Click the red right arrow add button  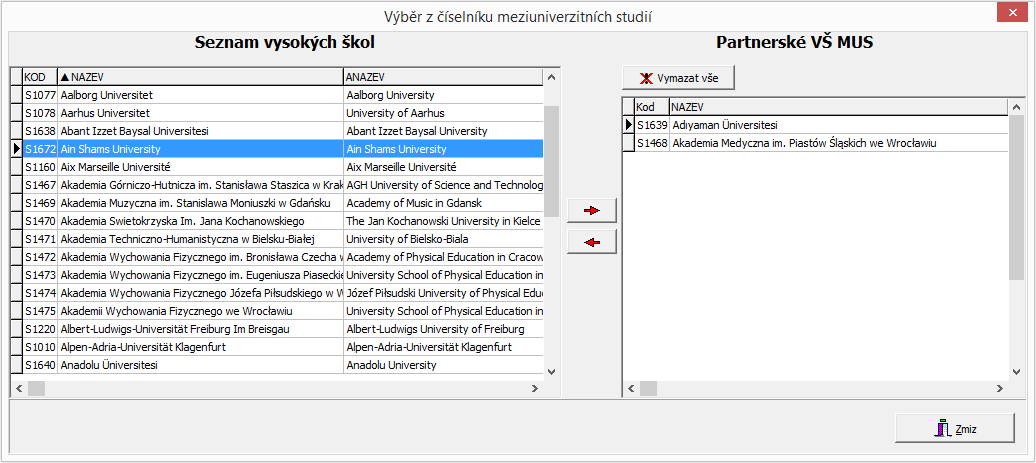coord(592,210)
